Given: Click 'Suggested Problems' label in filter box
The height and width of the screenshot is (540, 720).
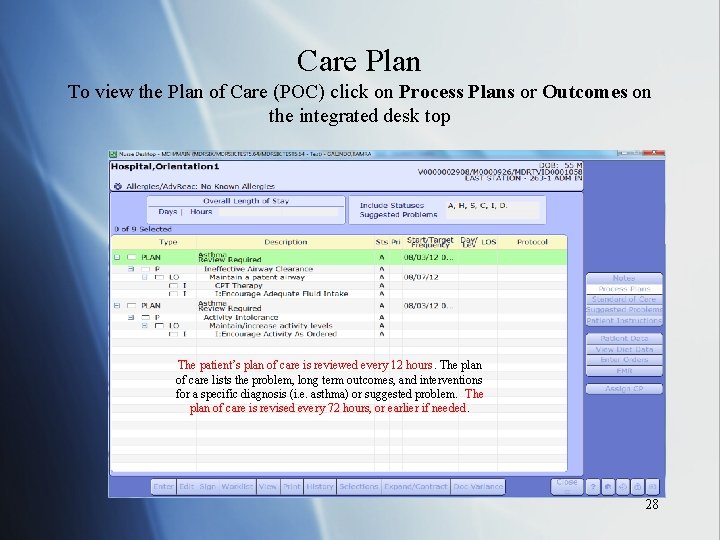Looking at the screenshot, I should pos(398,215).
